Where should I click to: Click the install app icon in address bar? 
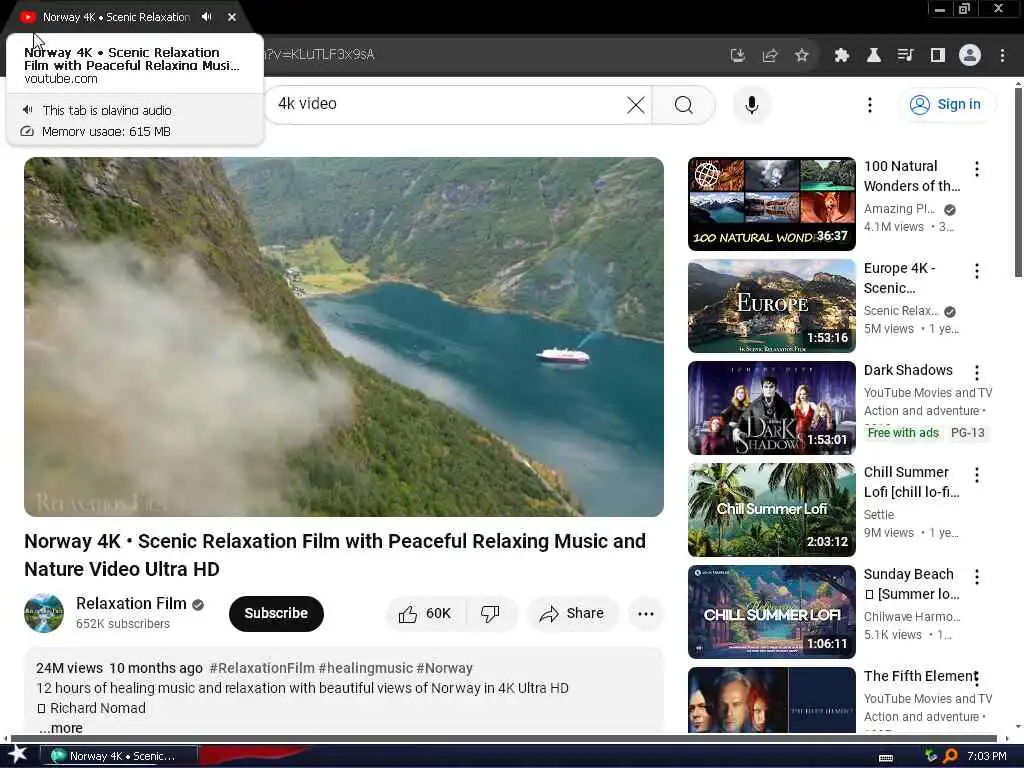738,56
